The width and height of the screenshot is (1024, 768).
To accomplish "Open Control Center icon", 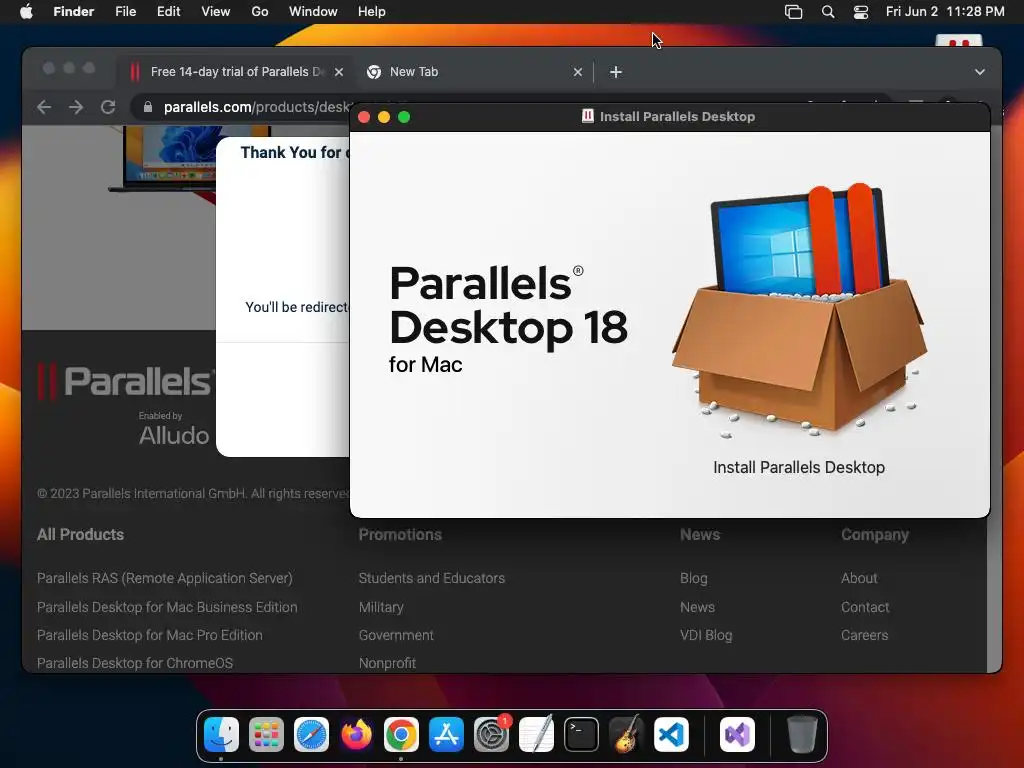I will coord(861,12).
